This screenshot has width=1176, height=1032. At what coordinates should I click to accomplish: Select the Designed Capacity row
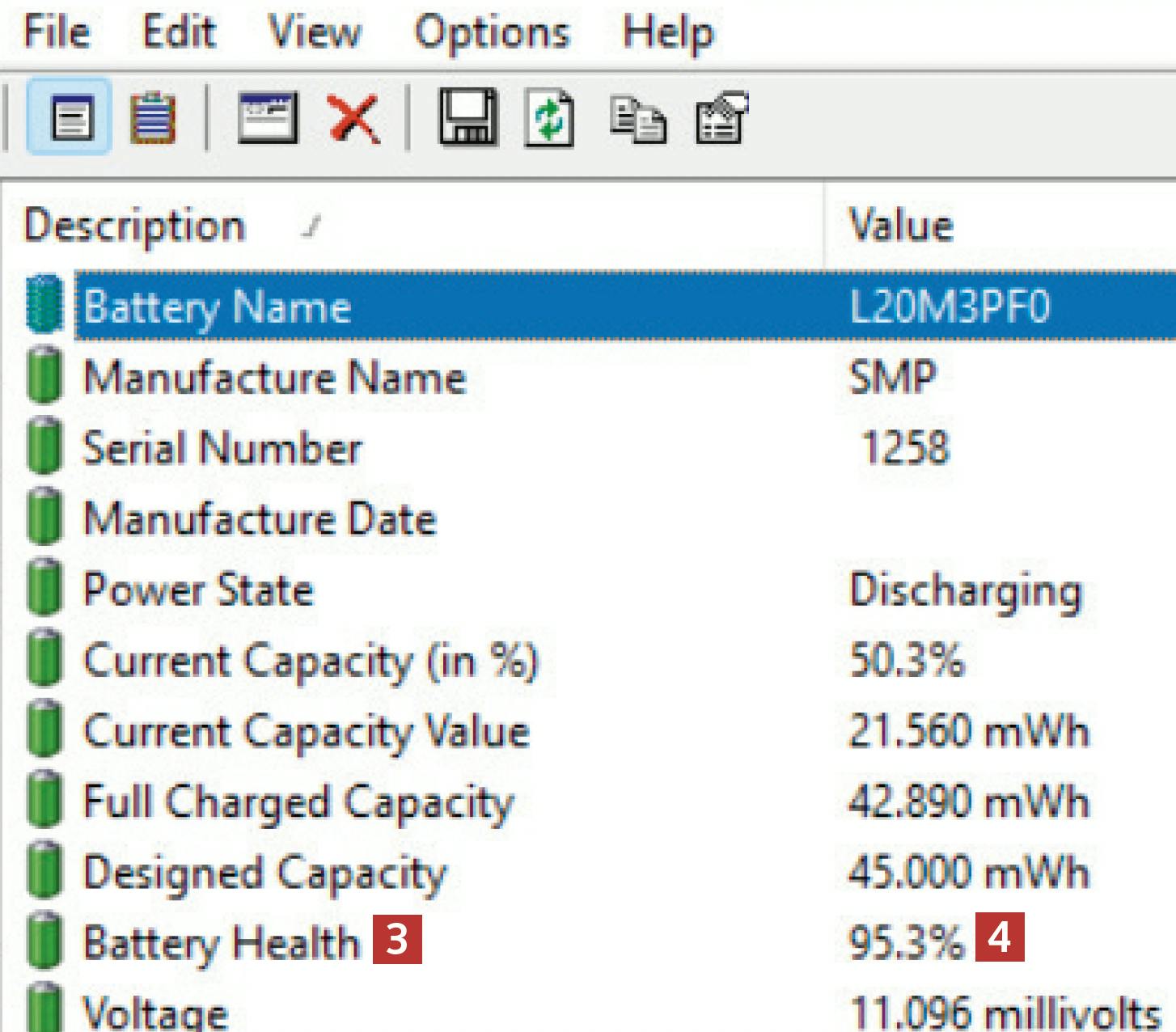[x=264, y=873]
